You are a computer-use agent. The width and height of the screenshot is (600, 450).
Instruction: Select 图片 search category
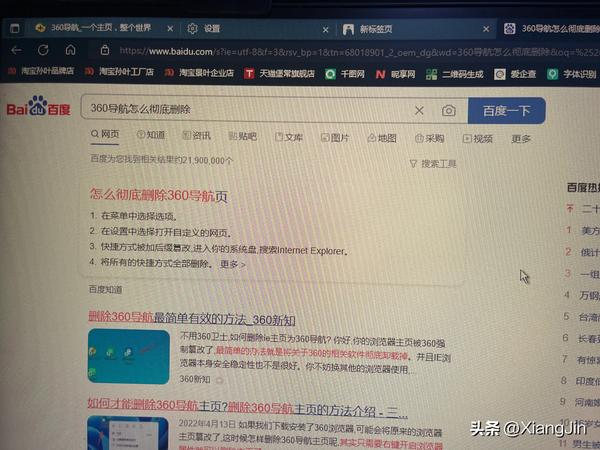[x=335, y=138]
